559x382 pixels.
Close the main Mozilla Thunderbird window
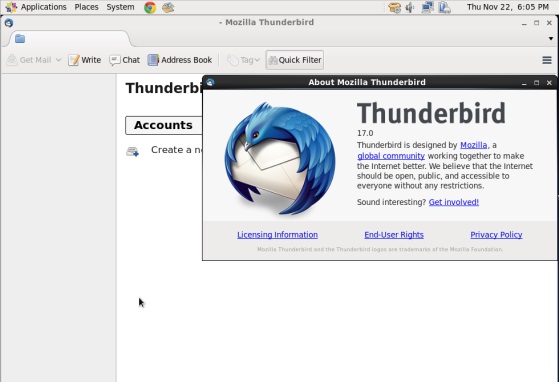pyautogui.click(x=549, y=22)
